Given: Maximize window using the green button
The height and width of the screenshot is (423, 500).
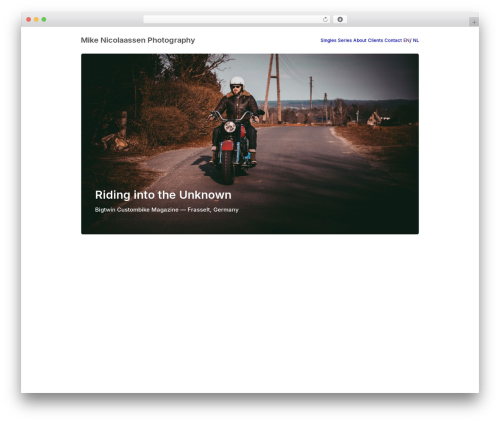Looking at the screenshot, I should (44, 20).
